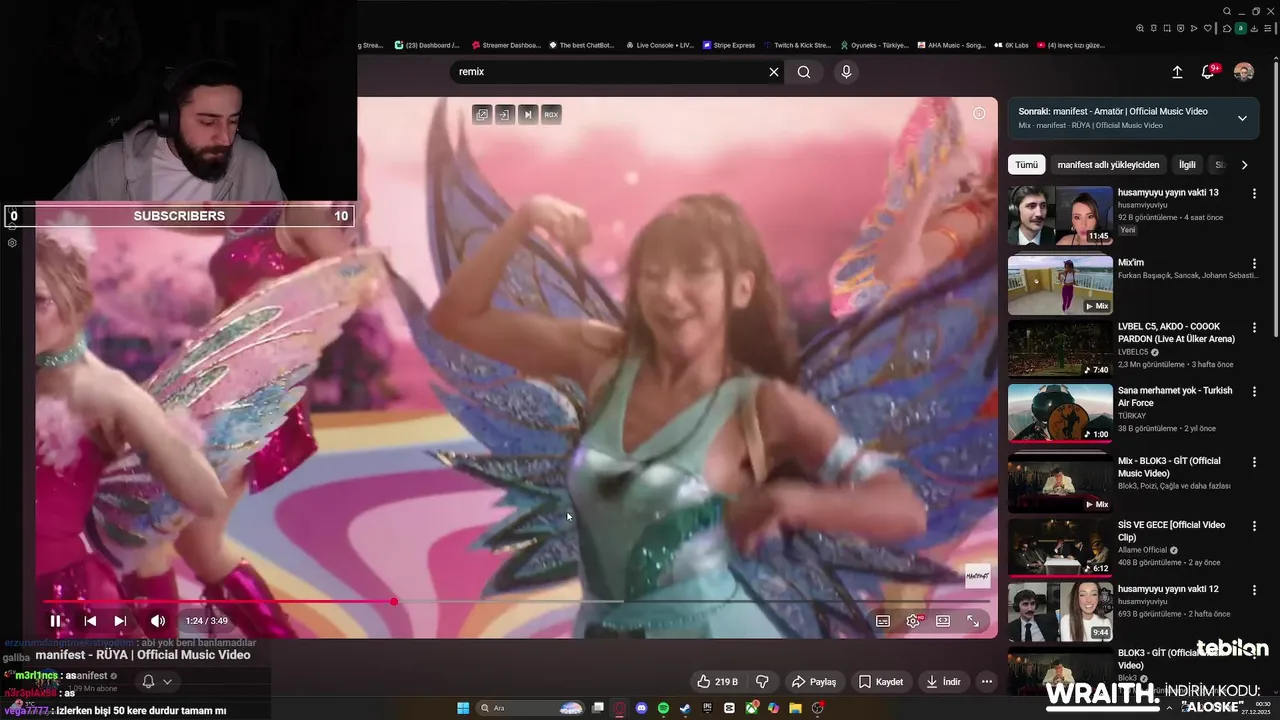Open LVBEL C5 COOOK PARDON video
The height and width of the screenshot is (720, 1280).
point(1060,349)
